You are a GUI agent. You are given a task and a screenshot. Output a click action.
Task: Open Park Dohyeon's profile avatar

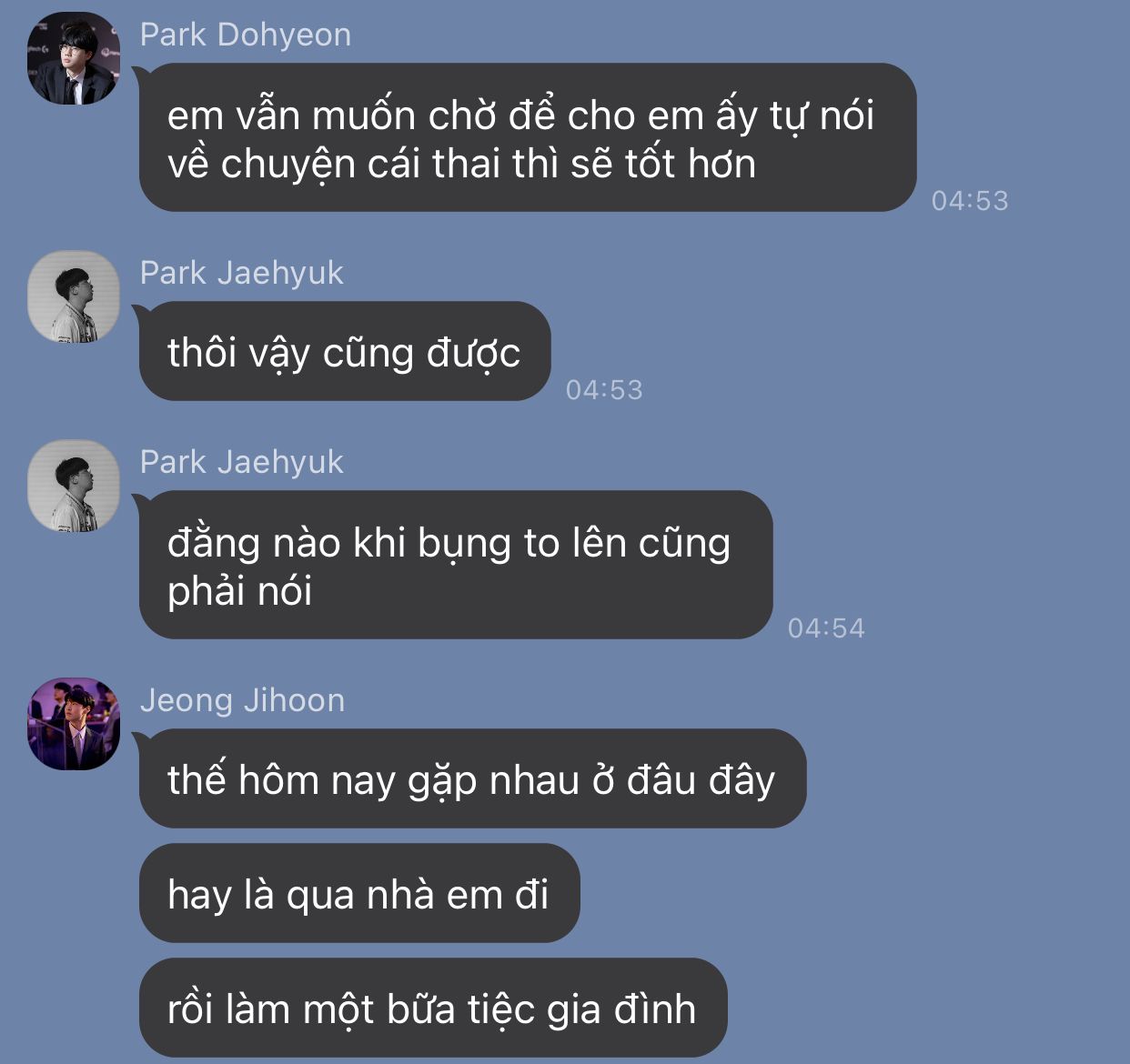[x=74, y=58]
